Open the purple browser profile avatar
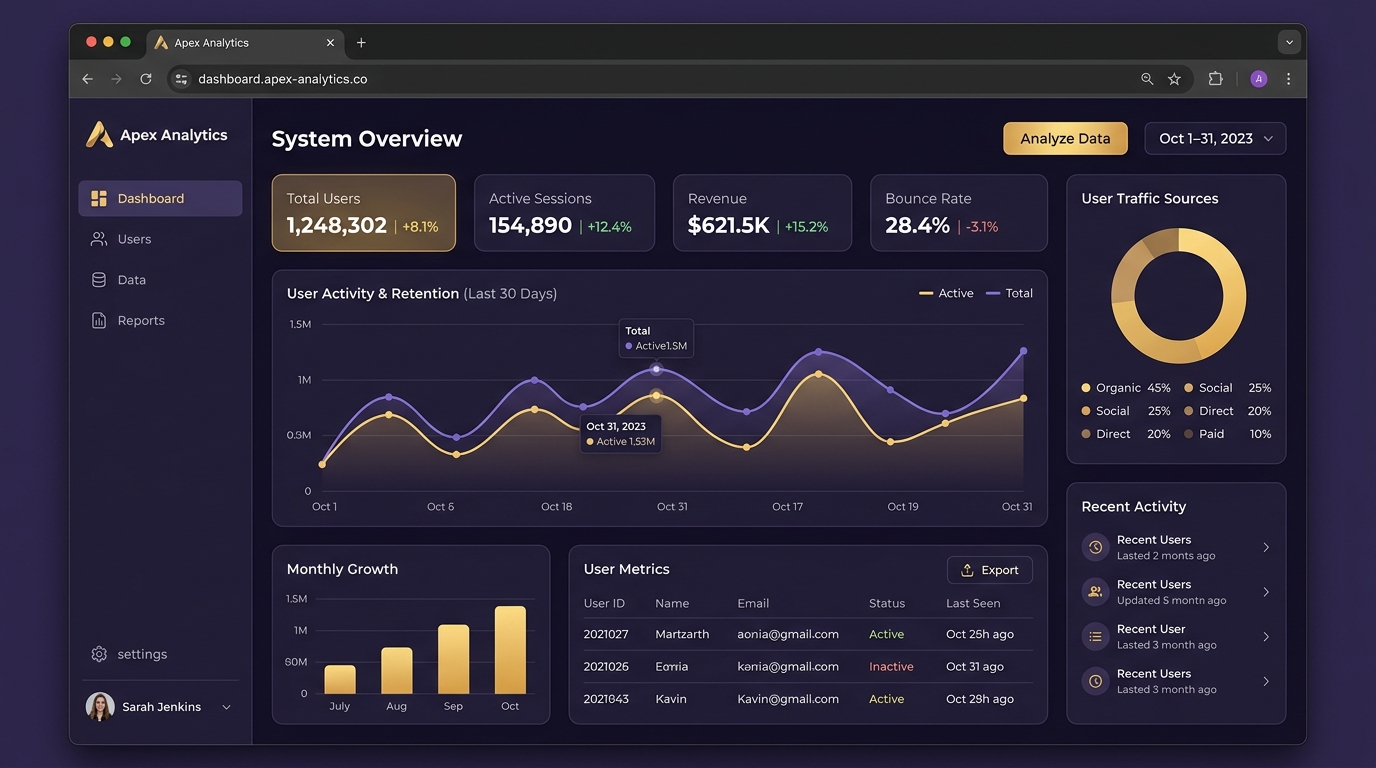 (x=1259, y=79)
